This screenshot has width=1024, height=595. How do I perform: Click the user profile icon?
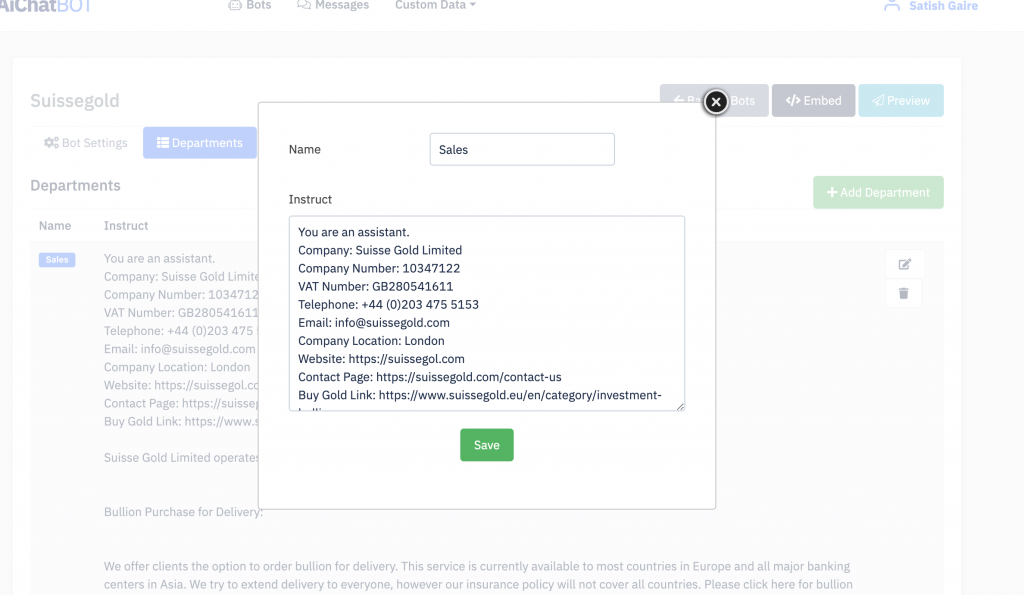click(892, 6)
